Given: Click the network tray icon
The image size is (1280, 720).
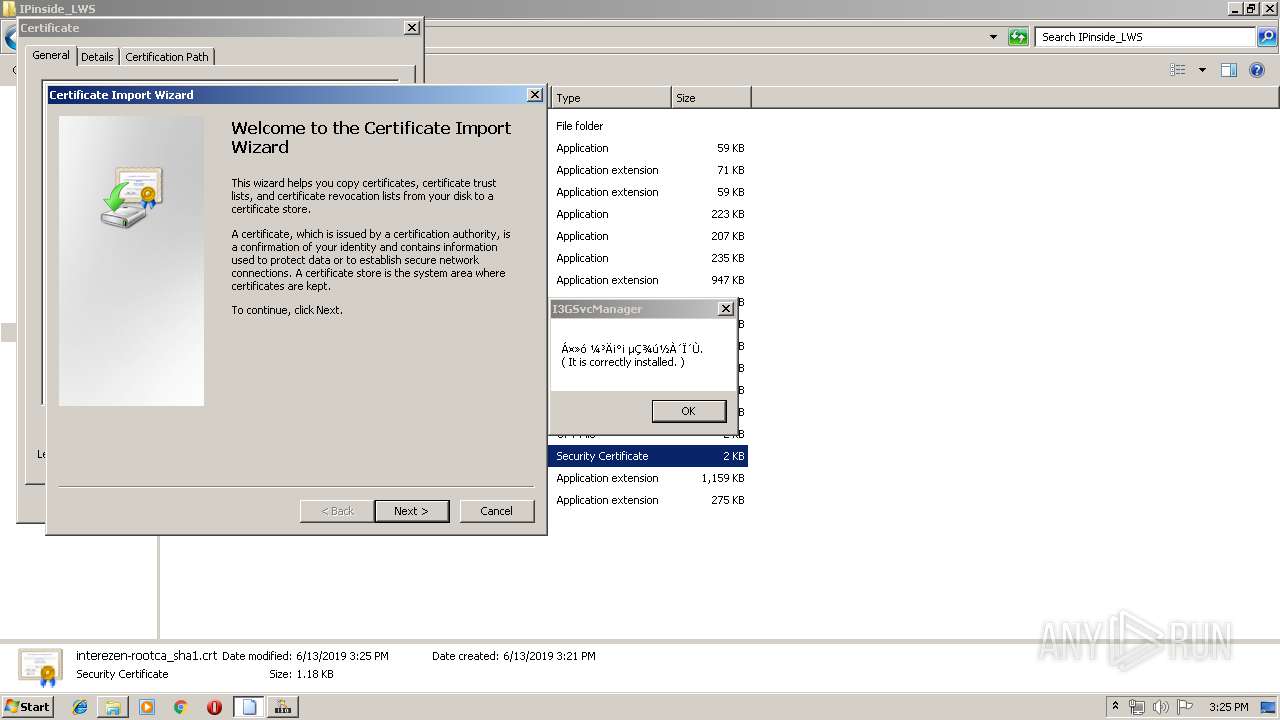Looking at the screenshot, I should (1137, 707).
